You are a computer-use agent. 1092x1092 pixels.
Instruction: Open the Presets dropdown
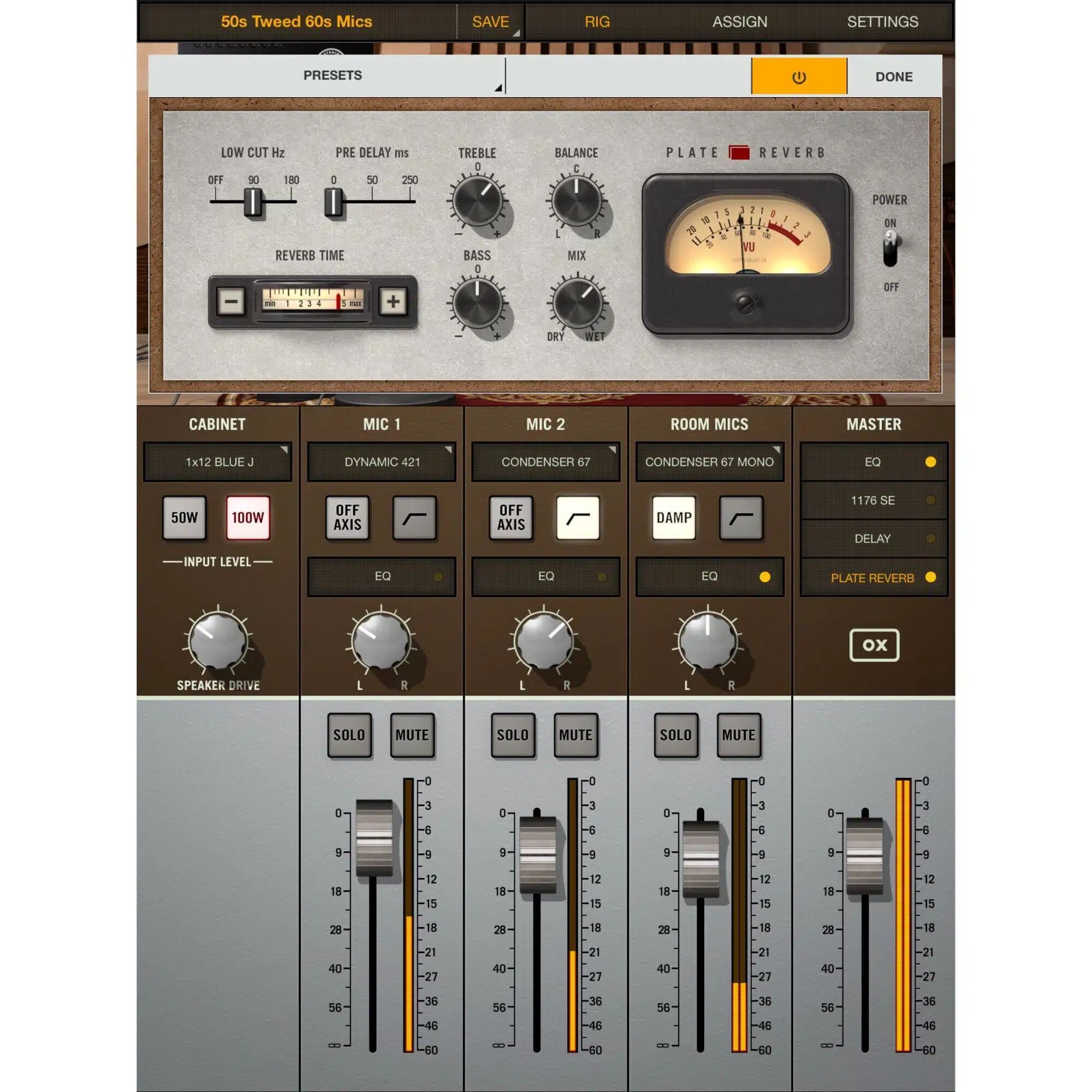tap(333, 76)
